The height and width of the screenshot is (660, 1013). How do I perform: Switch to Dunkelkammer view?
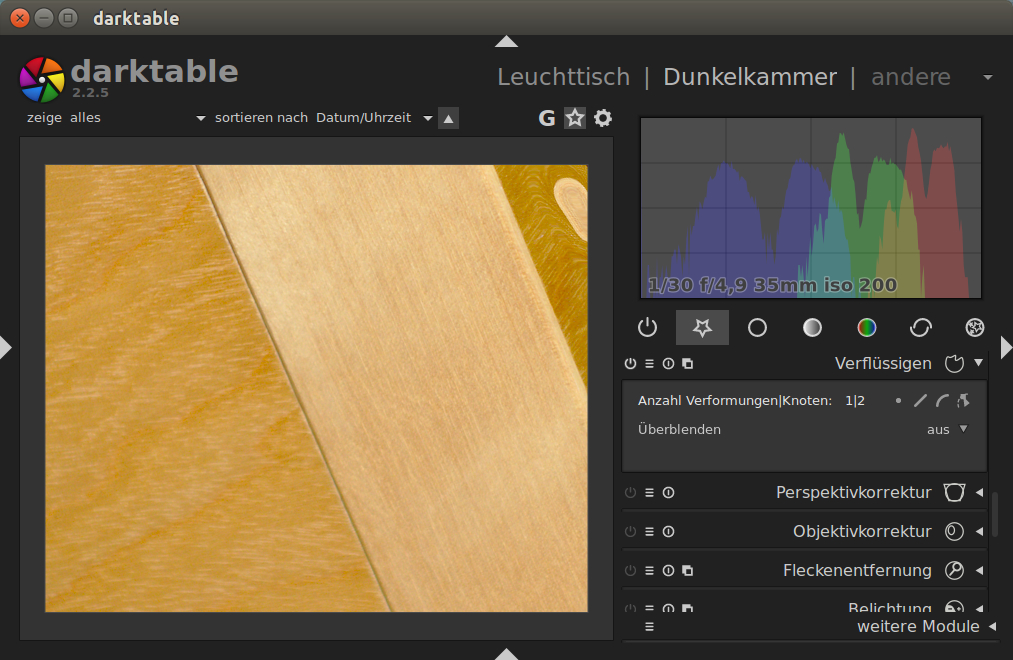click(x=750, y=77)
